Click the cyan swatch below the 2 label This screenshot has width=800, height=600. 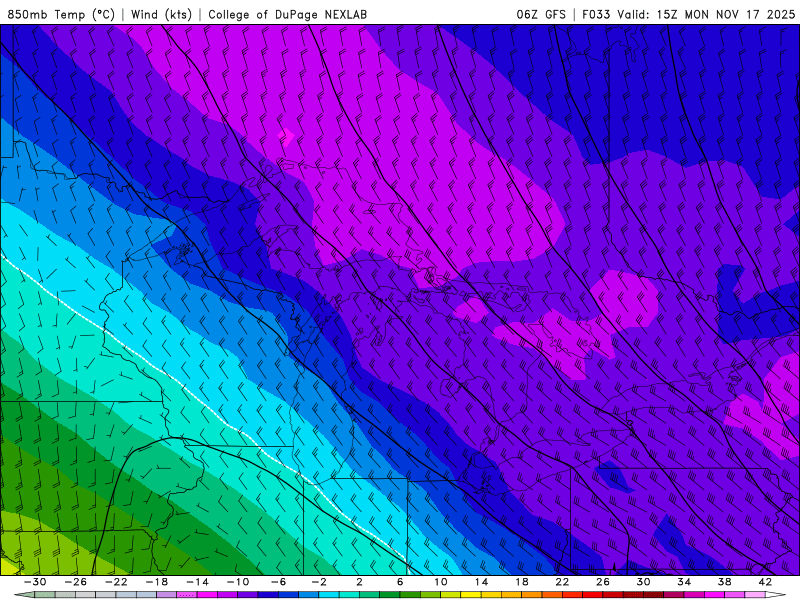click(x=349, y=595)
